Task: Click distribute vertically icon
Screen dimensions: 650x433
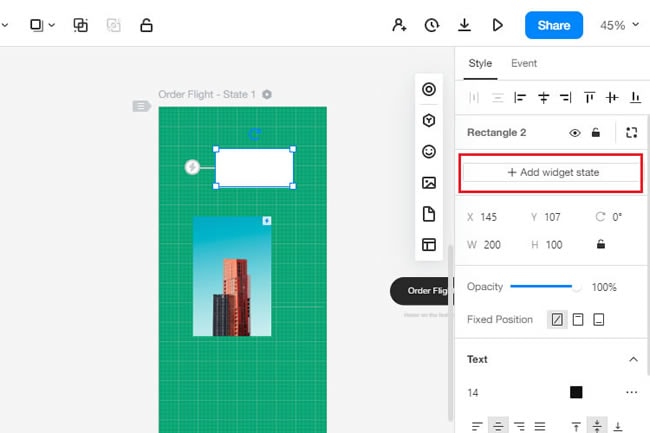Action: click(497, 98)
